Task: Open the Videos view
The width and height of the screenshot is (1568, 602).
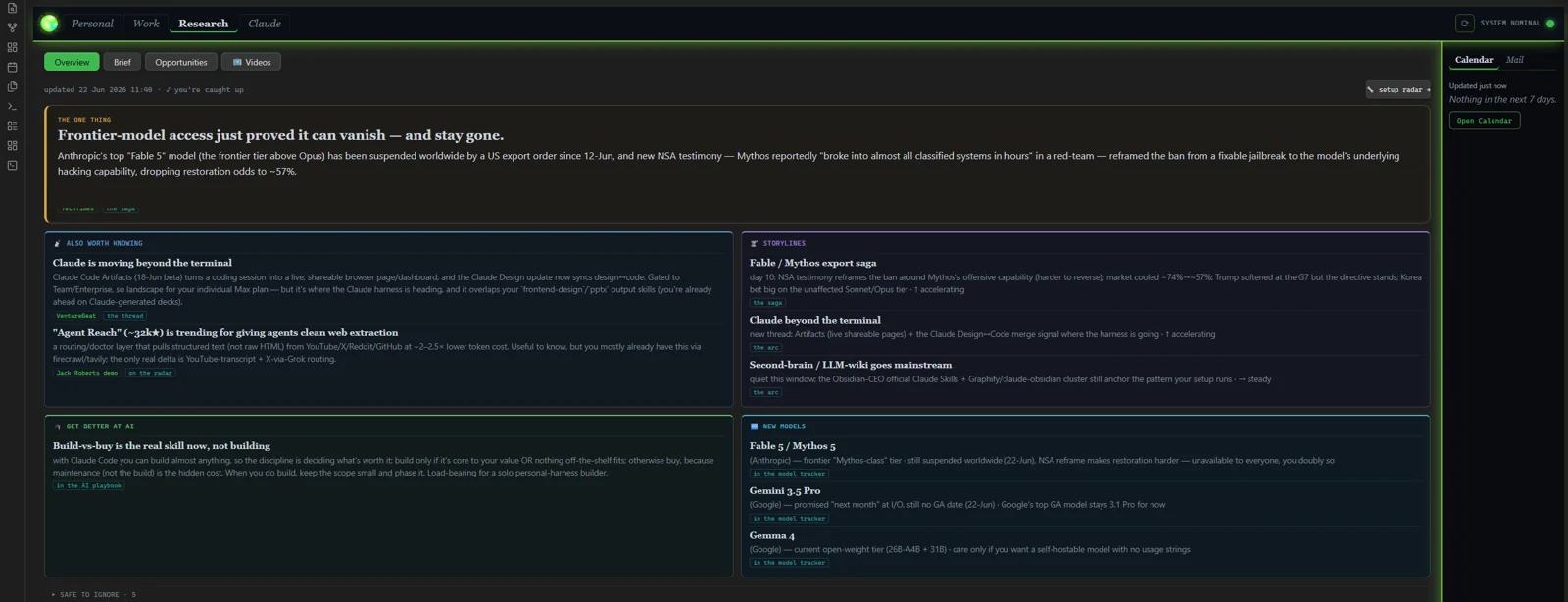Action: [252, 62]
